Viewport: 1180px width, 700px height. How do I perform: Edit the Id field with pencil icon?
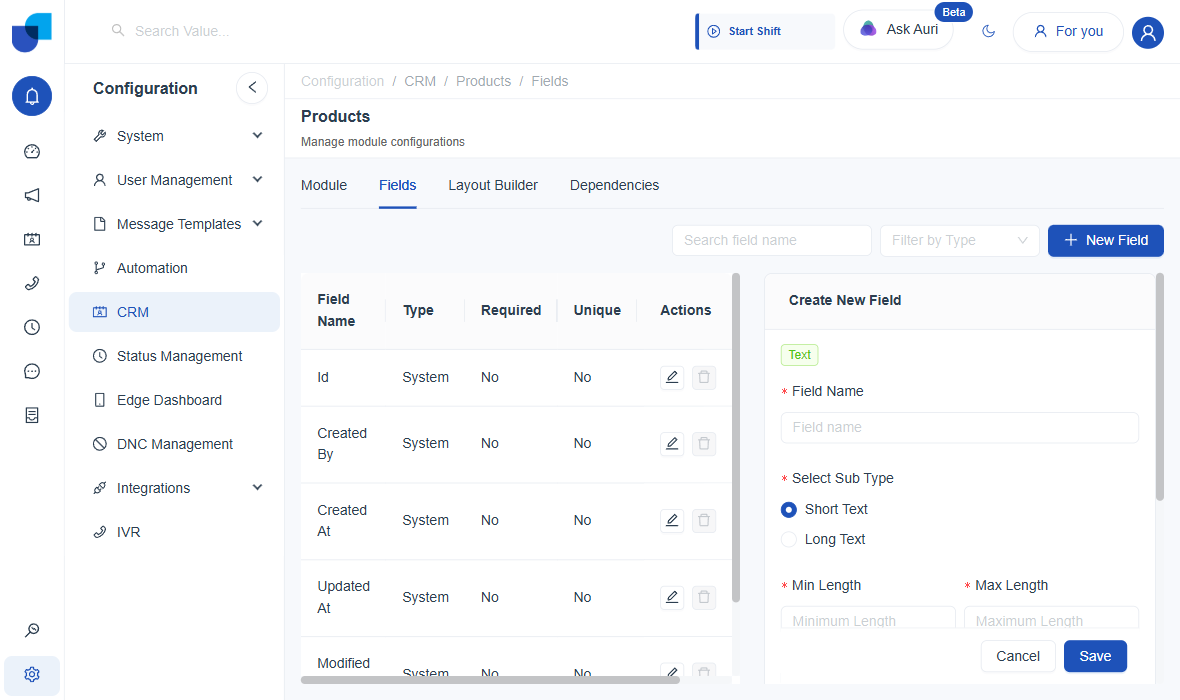point(672,377)
